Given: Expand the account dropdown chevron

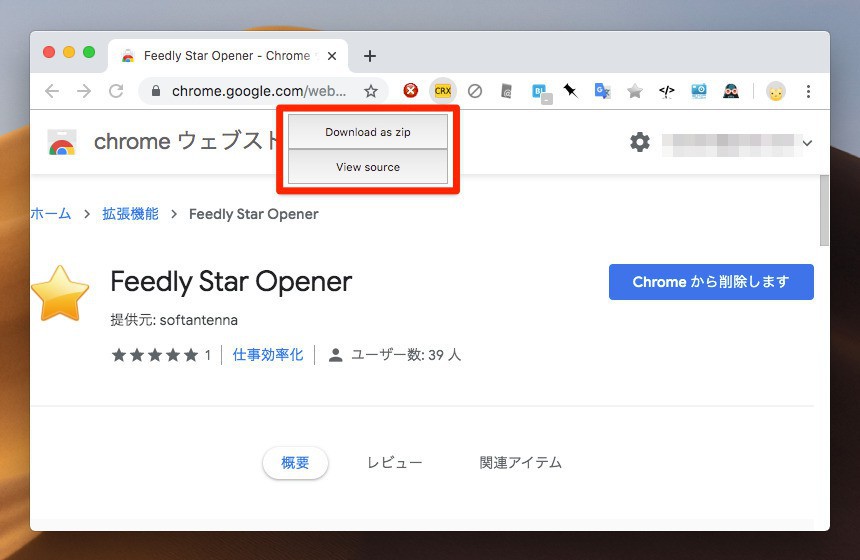Looking at the screenshot, I should coord(807,143).
